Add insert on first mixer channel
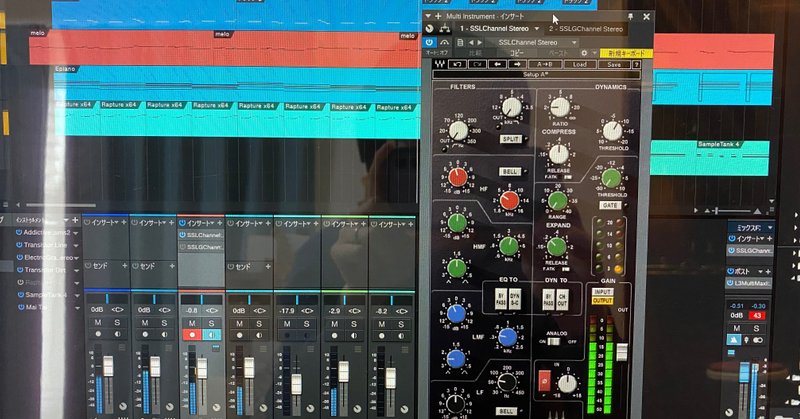 click(123, 223)
